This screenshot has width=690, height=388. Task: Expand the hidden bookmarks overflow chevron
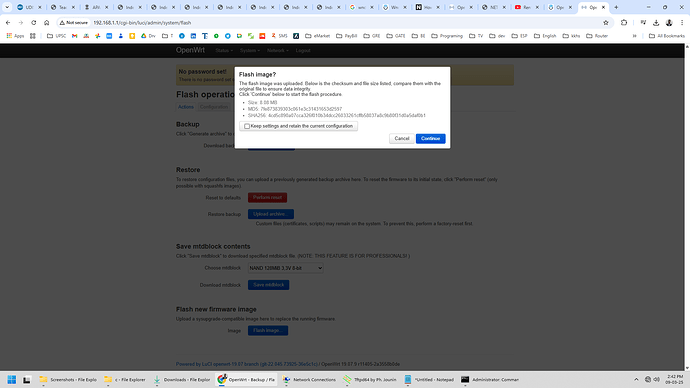coord(635,36)
